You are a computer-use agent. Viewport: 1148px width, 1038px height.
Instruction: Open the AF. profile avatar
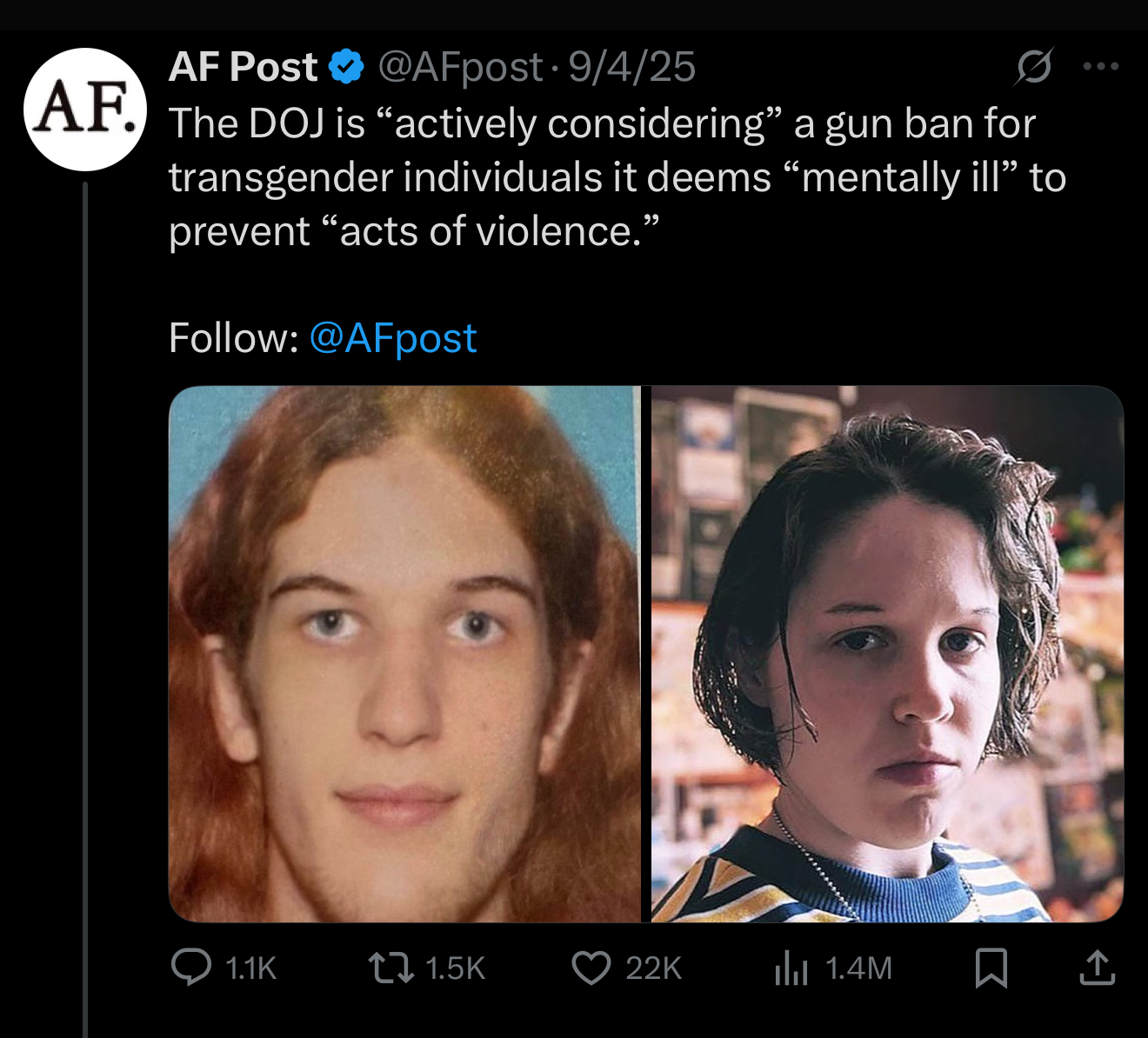[85, 109]
